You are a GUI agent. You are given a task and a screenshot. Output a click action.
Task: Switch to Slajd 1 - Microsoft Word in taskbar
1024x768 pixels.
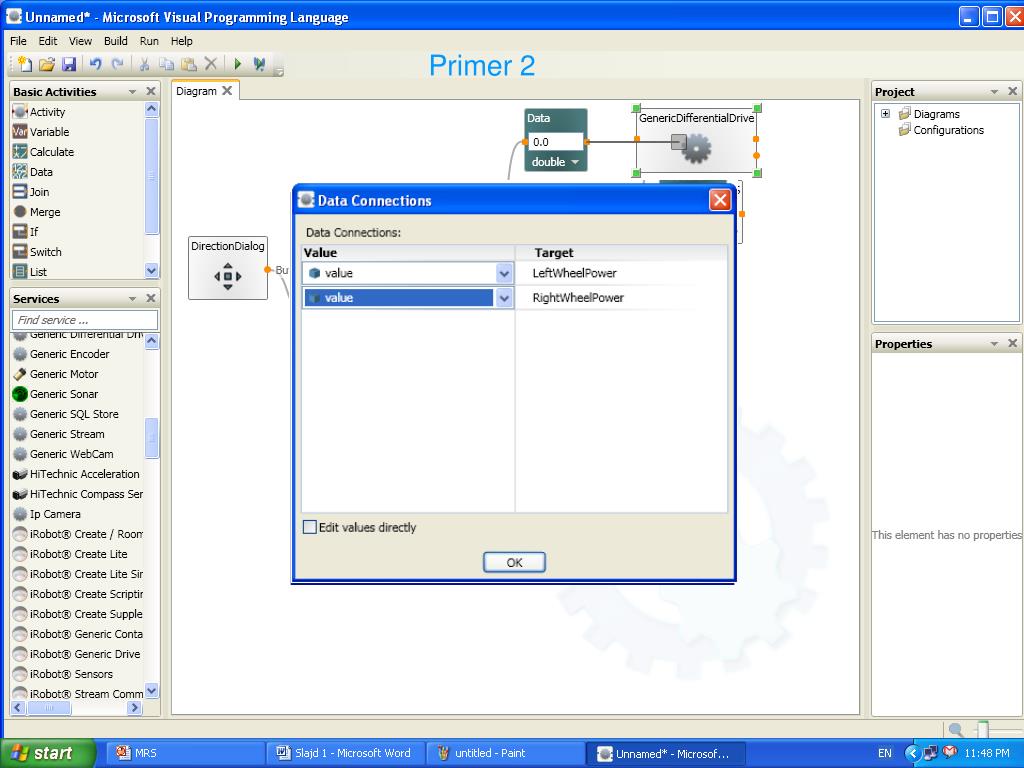click(345, 753)
